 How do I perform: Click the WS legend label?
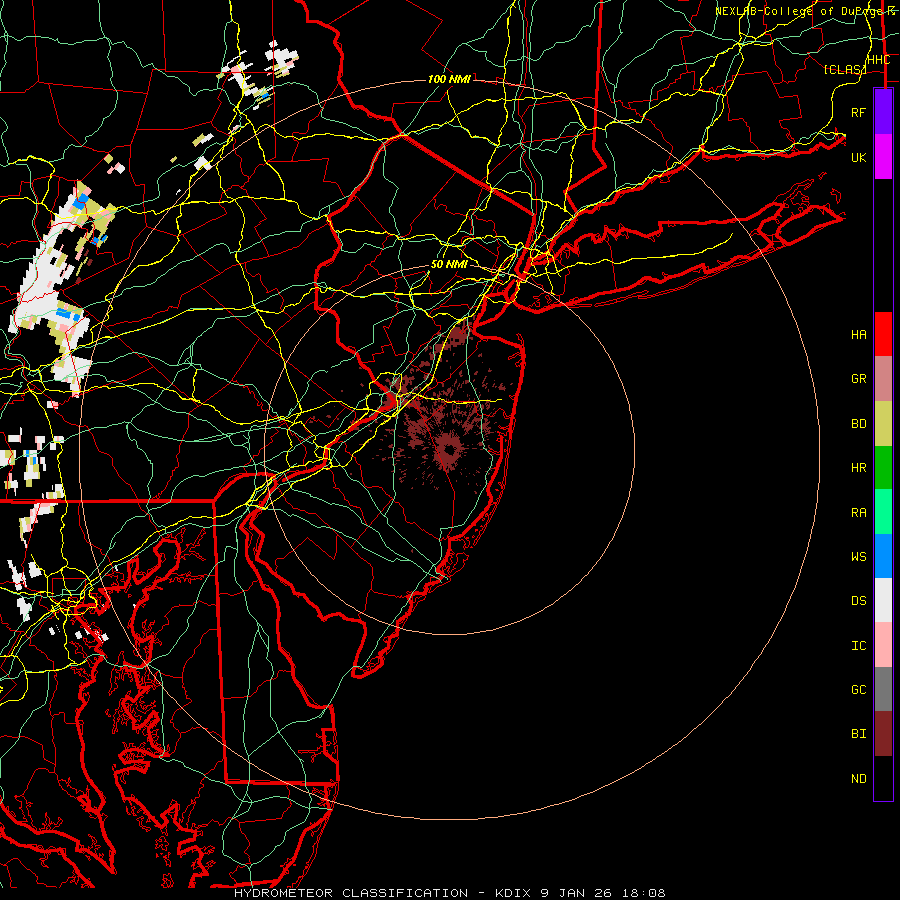(x=858, y=556)
